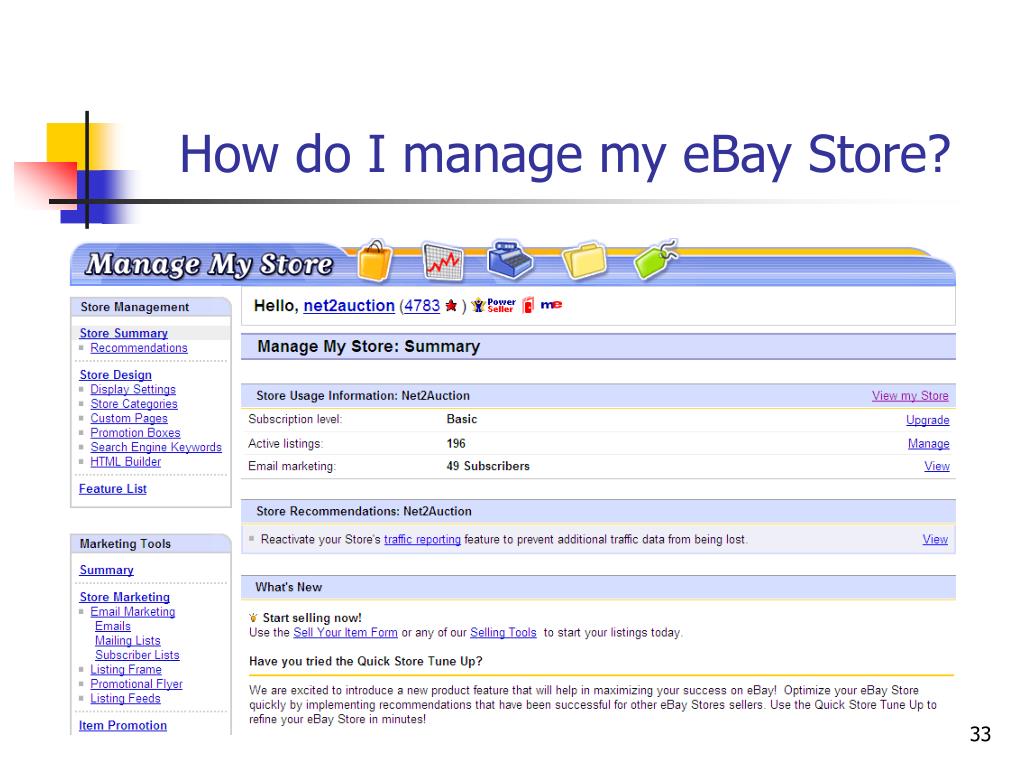Screen dimensions: 1024x768
Task: Click the 'me' page icon
Action: click(x=551, y=304)
